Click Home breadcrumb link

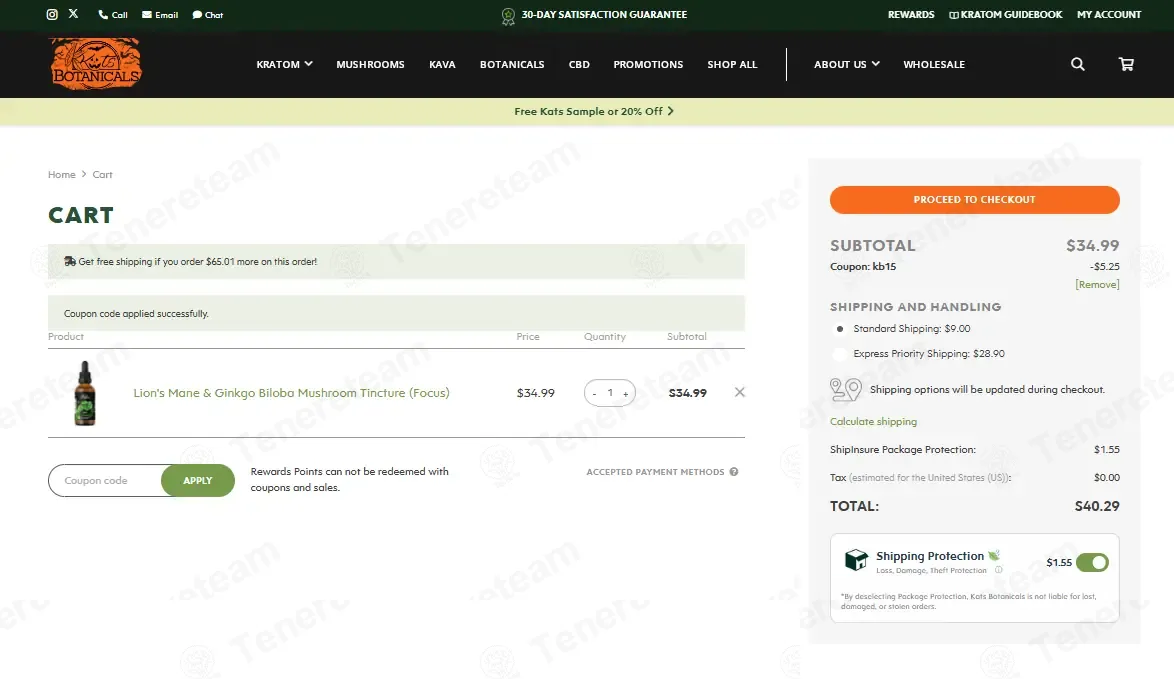click(61, 174)
